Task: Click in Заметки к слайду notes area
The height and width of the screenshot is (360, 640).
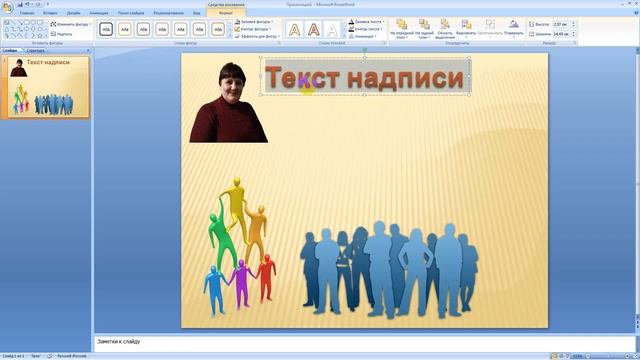Action: click(364, 344)
